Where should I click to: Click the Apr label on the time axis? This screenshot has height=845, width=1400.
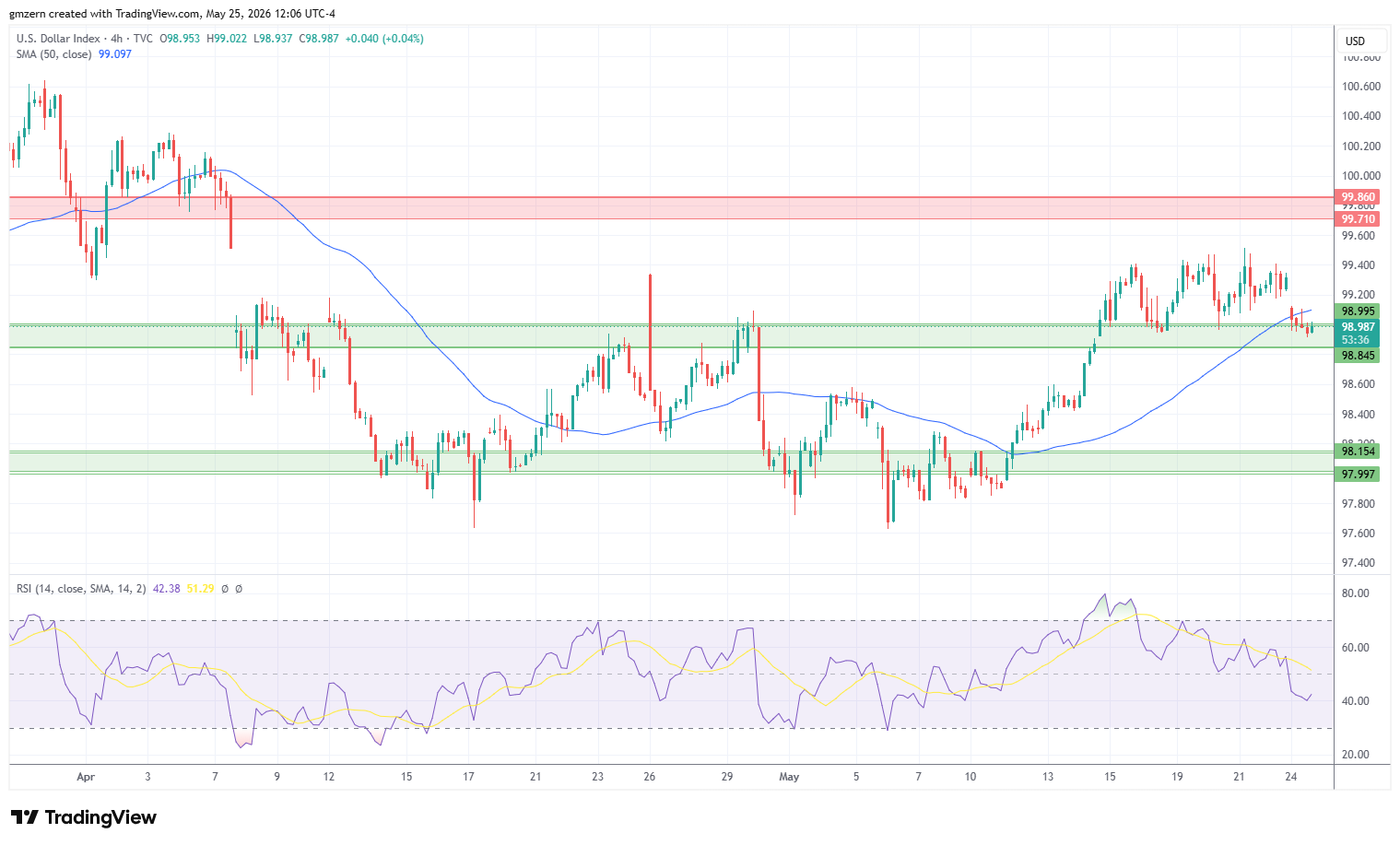click(86, 777)
